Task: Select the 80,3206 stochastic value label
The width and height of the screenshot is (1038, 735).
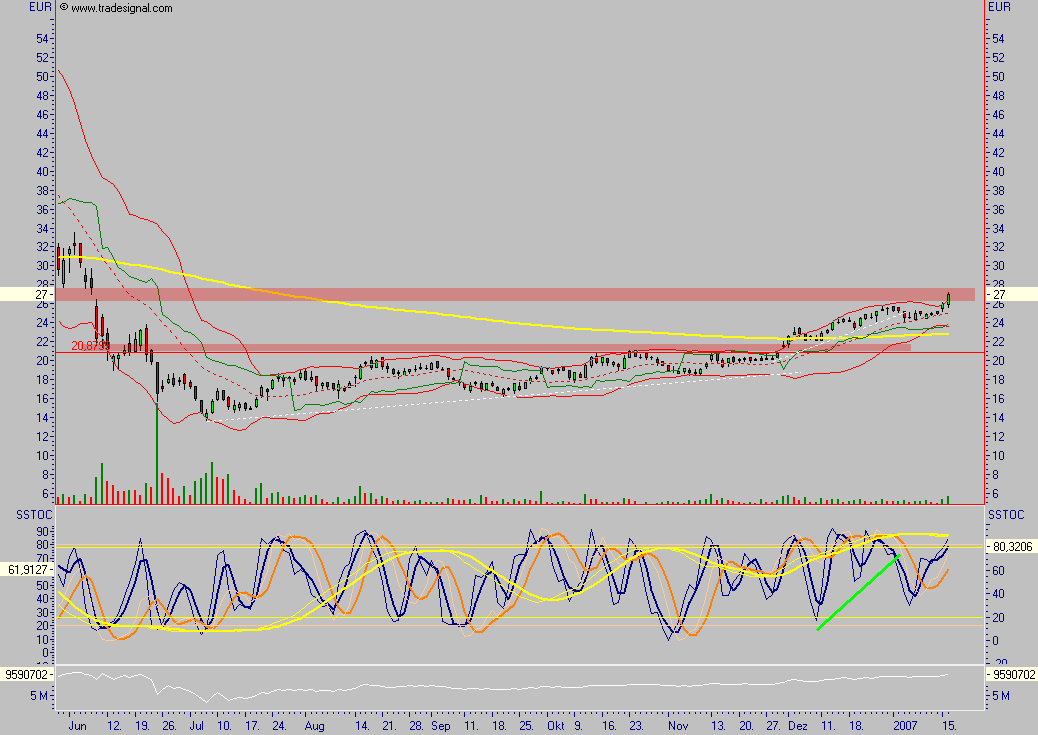Action: pos(1011,547)
